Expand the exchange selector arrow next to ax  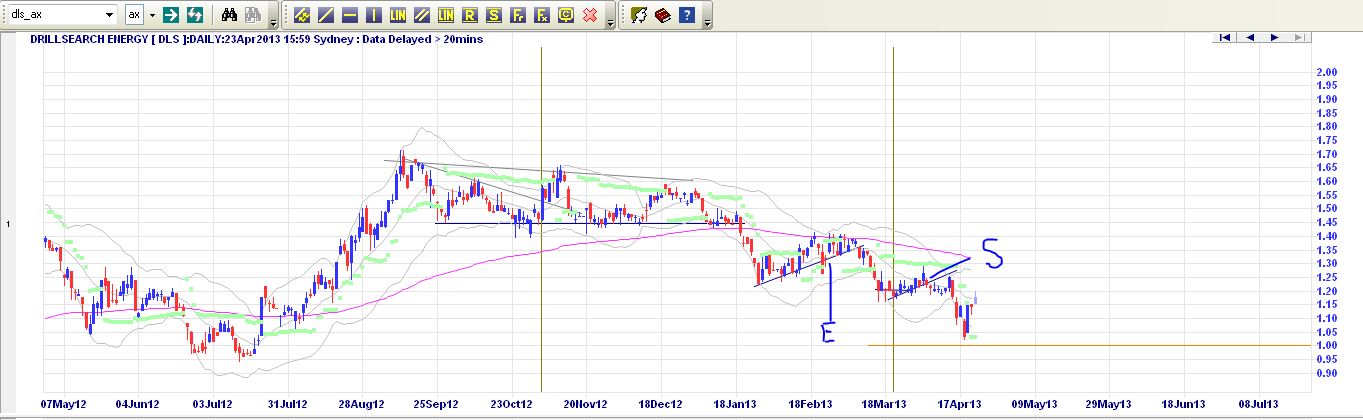(152, 15)
